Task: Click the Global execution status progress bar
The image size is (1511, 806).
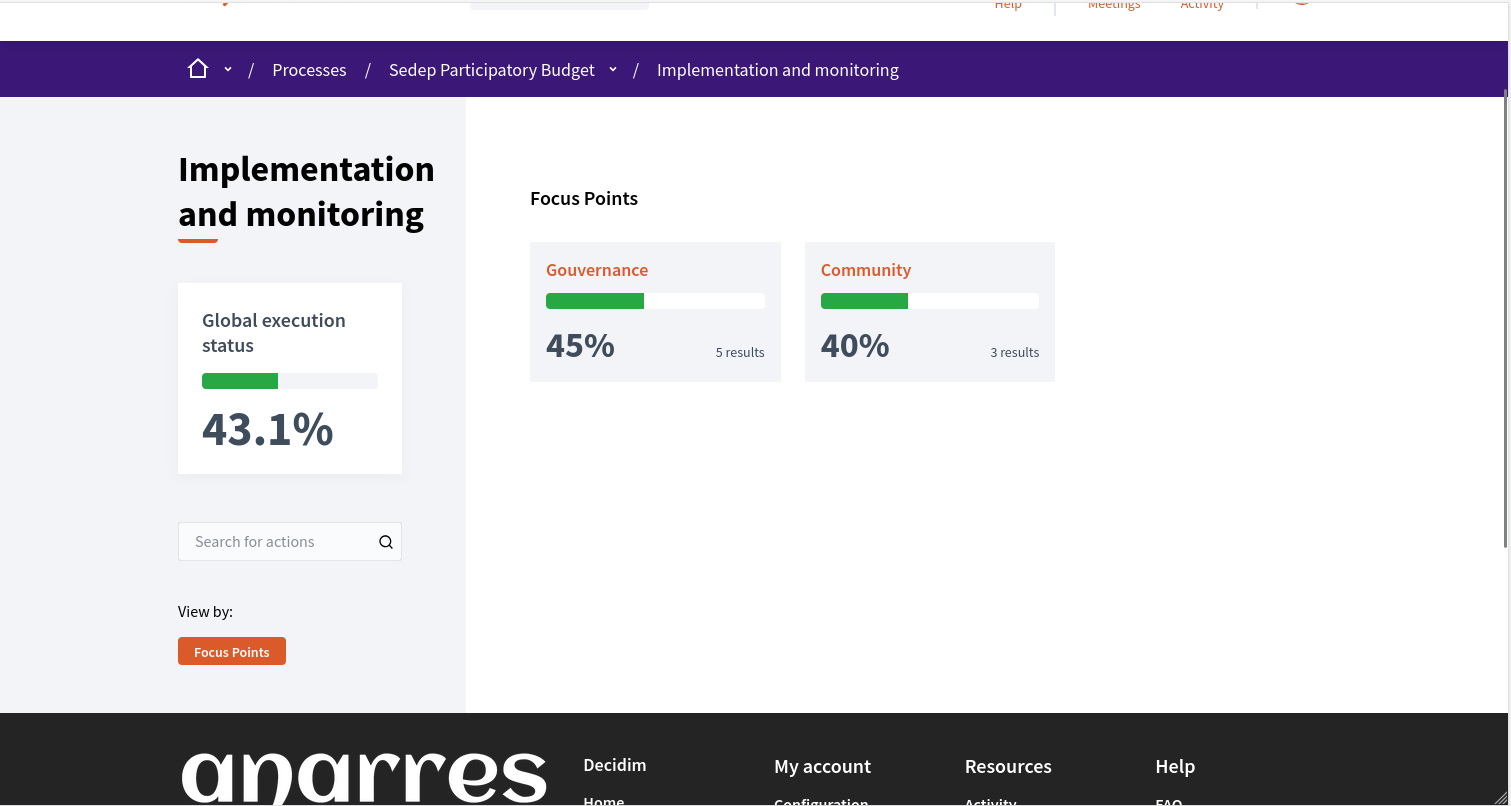Action: (290, 381)
